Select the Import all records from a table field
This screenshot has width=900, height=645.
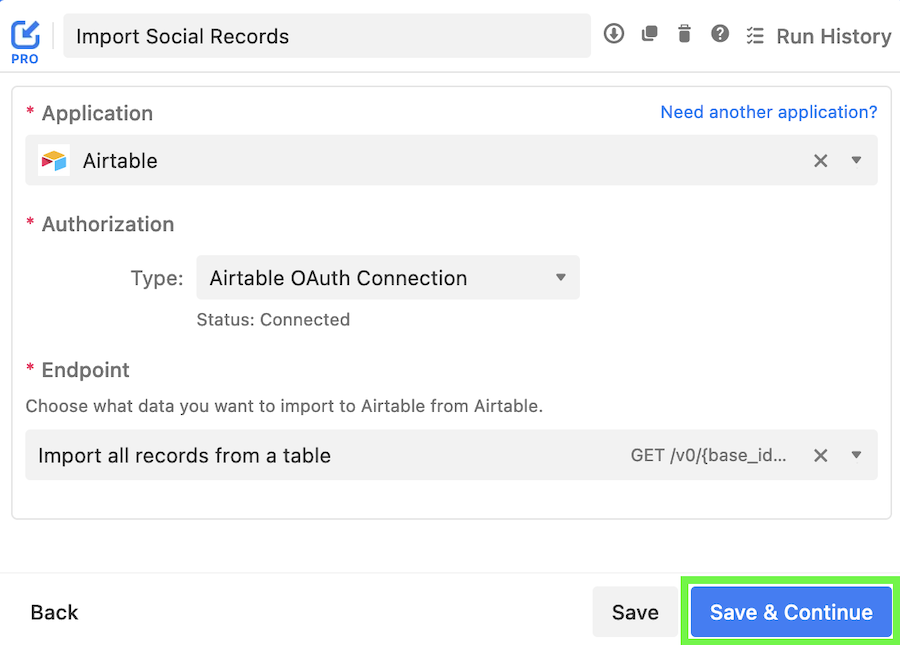tap(451, 455)
